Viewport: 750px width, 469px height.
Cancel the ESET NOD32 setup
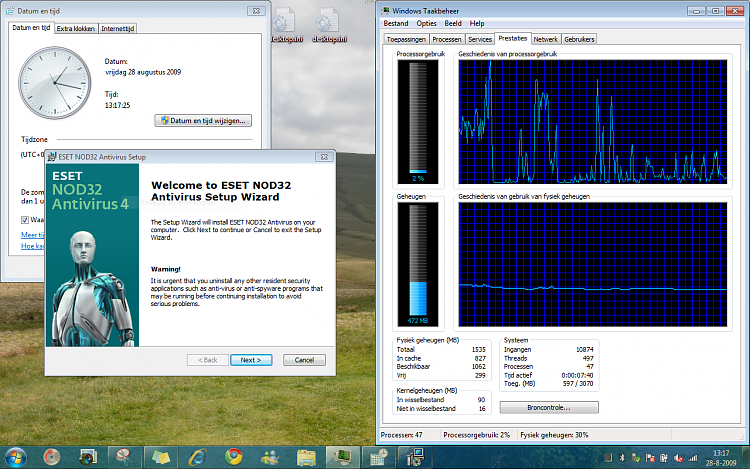(304, 360)
